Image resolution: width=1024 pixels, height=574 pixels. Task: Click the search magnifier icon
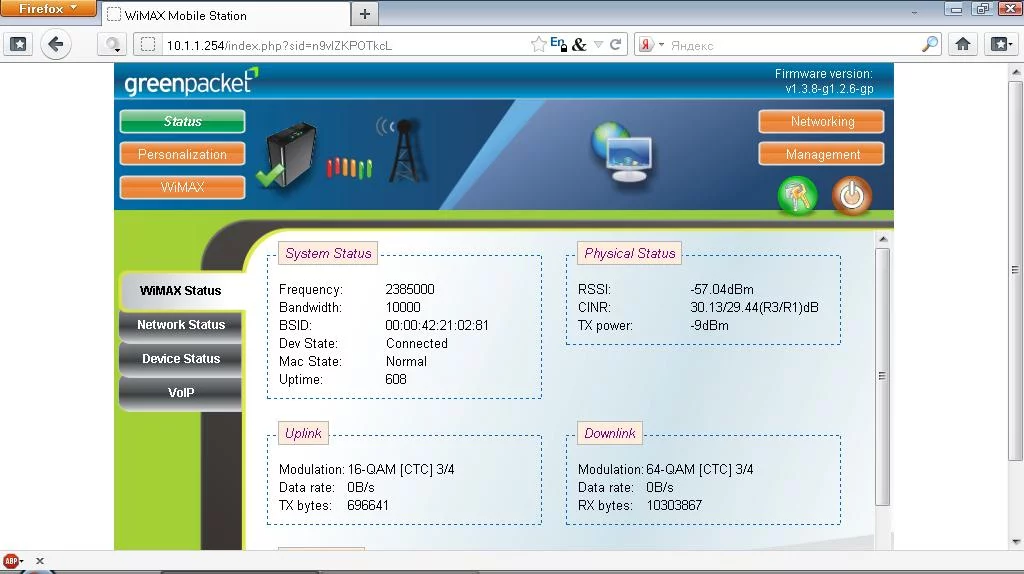point(929,45)
